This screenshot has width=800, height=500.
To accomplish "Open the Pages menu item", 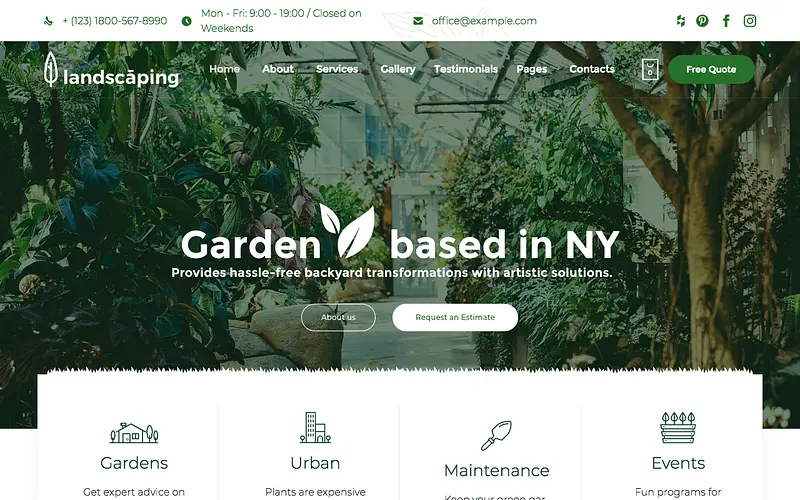I will pyautogui.click(x=532, y=69).
